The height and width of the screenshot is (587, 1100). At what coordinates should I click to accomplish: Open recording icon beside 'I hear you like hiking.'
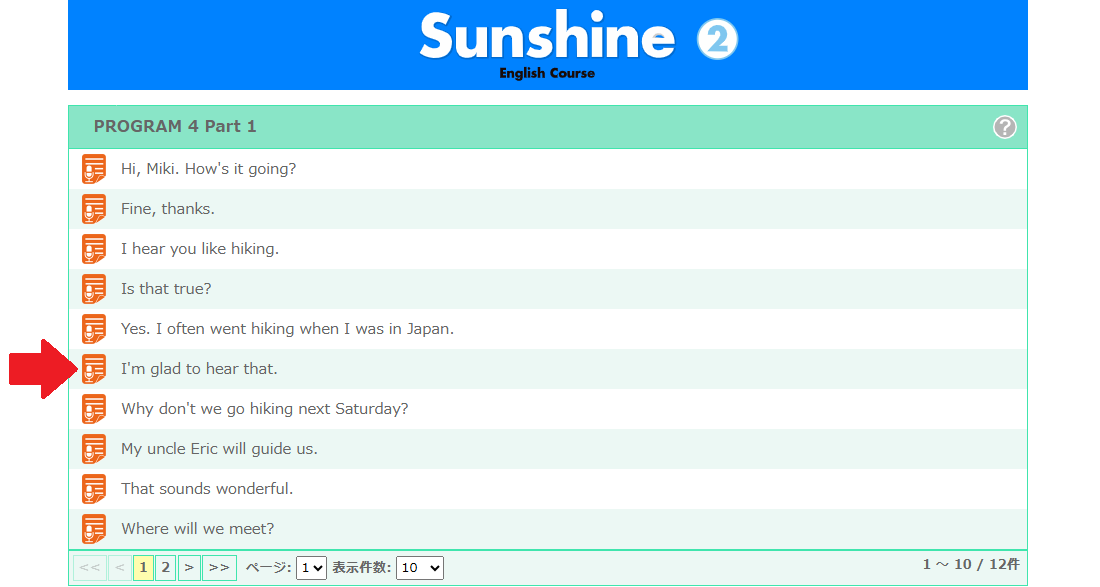94,249
